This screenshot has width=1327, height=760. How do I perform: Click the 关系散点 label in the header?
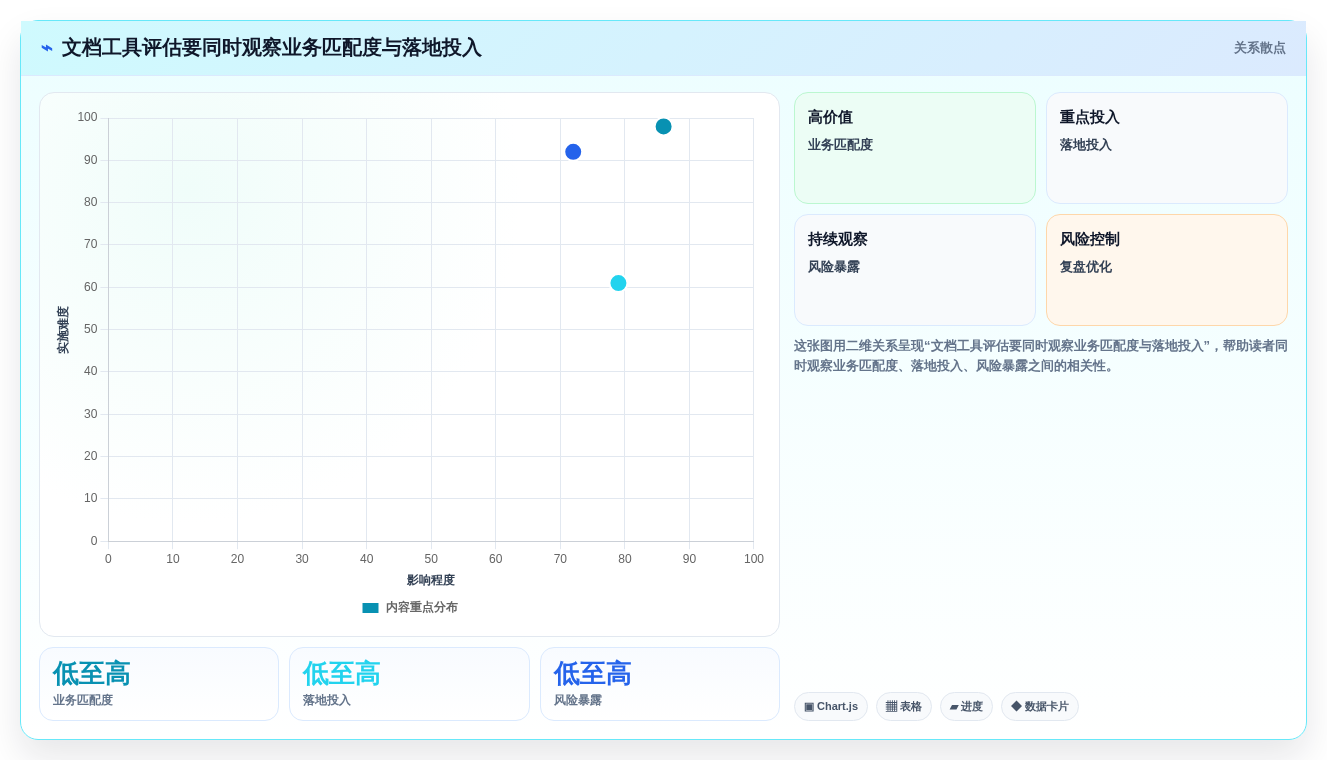click(x=1259, y=48)
